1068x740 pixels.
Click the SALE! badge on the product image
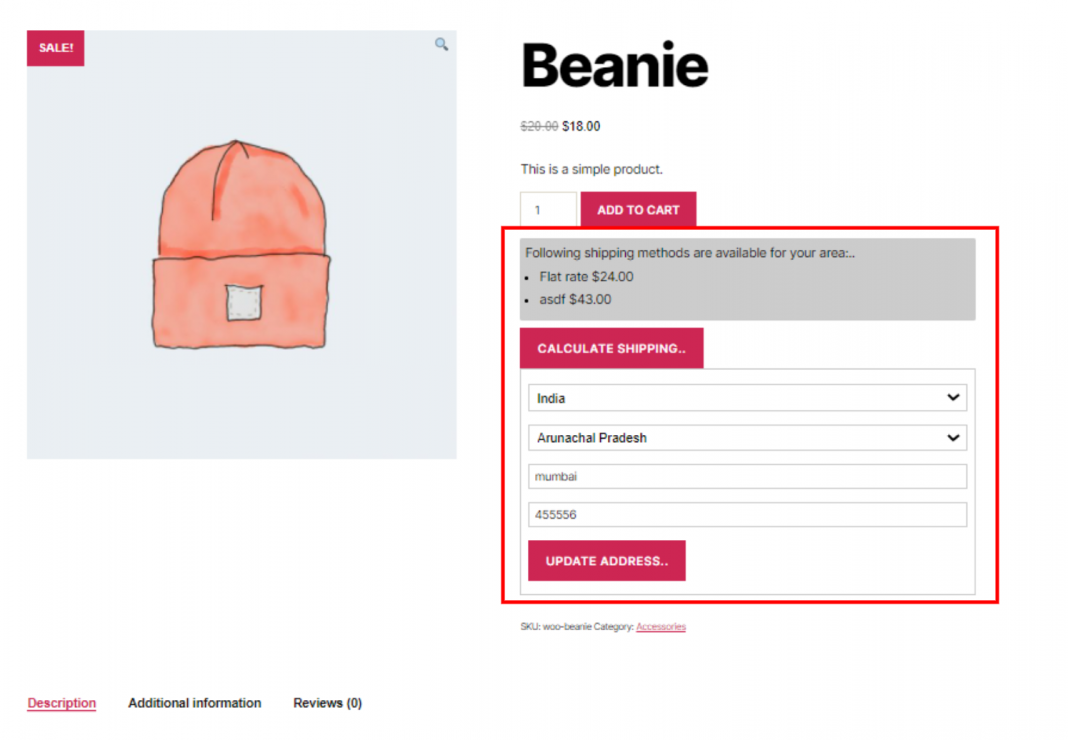[x=55, y=47]
